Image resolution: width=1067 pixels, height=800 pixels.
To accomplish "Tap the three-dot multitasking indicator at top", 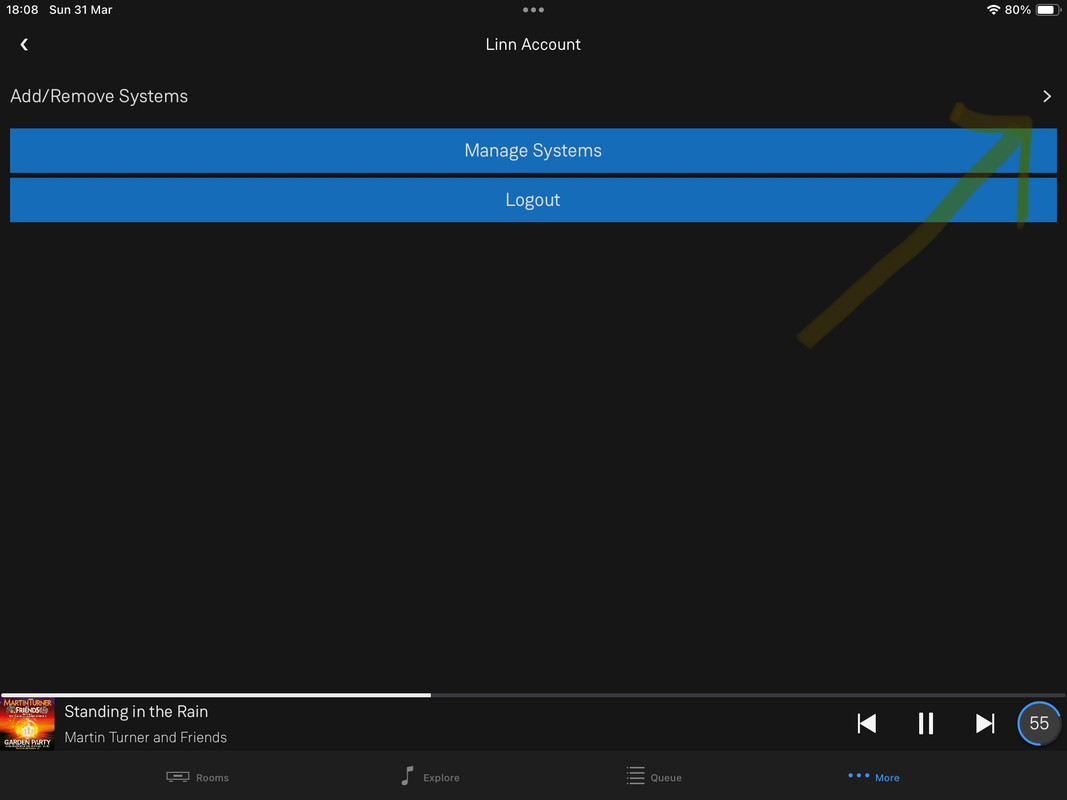I will click(x=533, y=10).
